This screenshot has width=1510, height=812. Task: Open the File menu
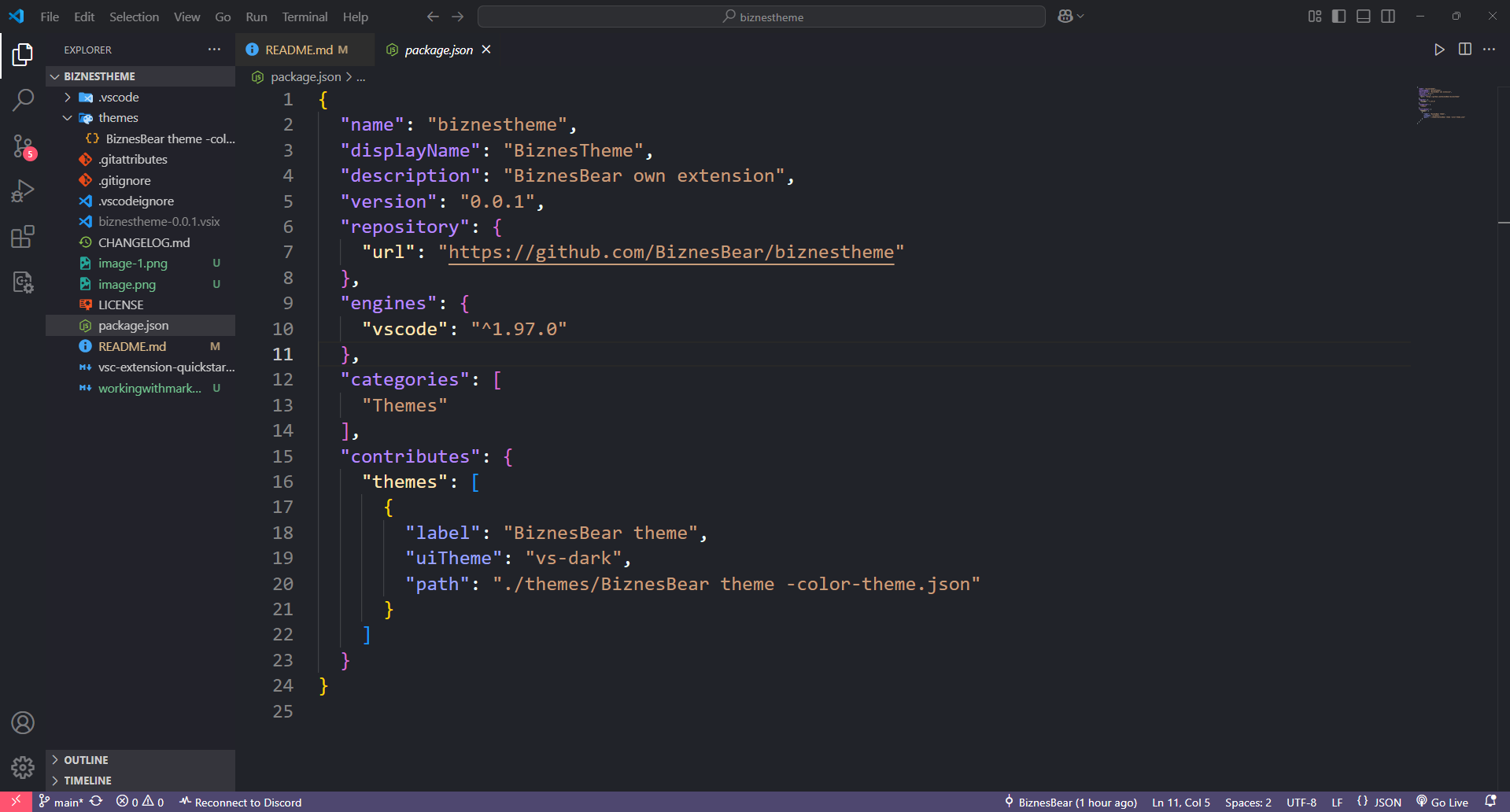tap(50, 17)
